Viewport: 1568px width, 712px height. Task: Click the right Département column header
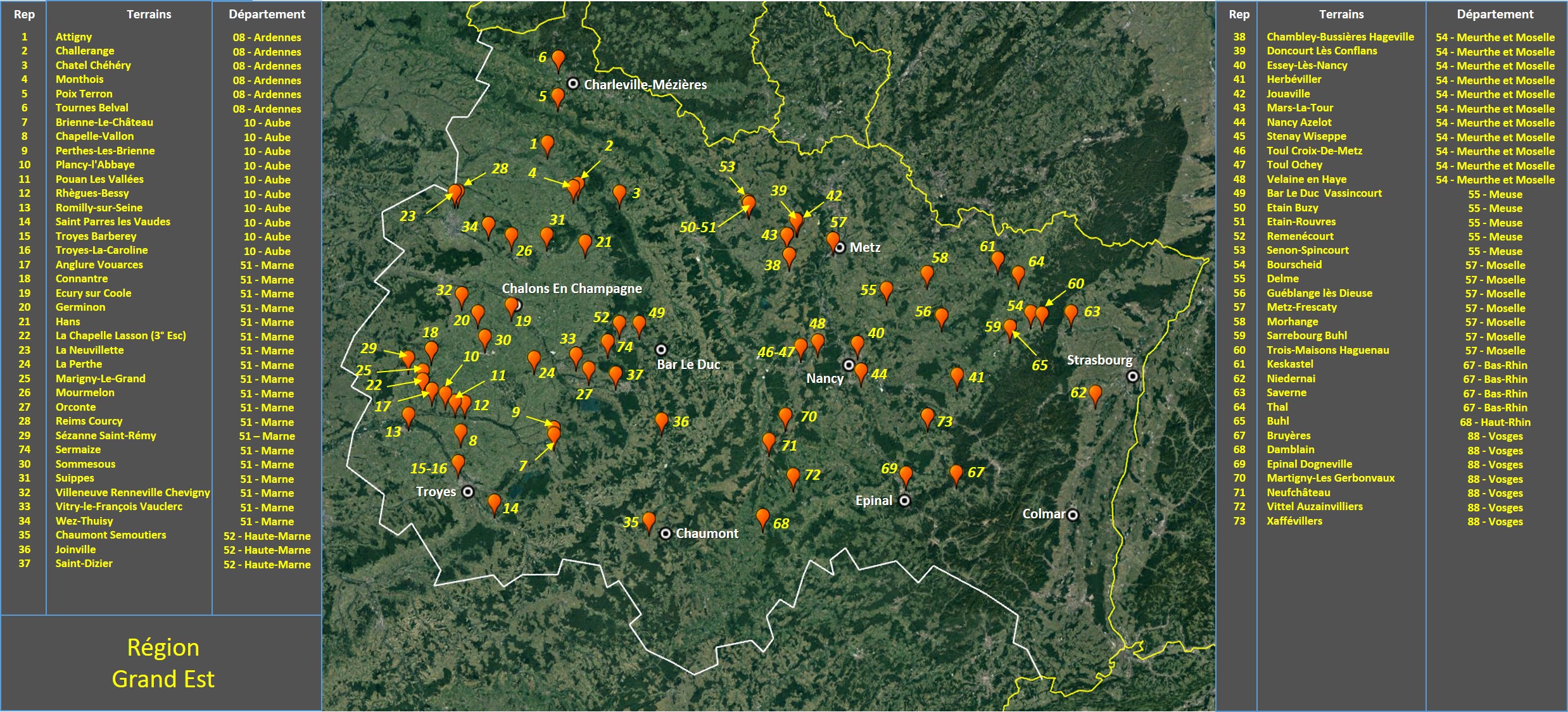(x=1495, y=14)
